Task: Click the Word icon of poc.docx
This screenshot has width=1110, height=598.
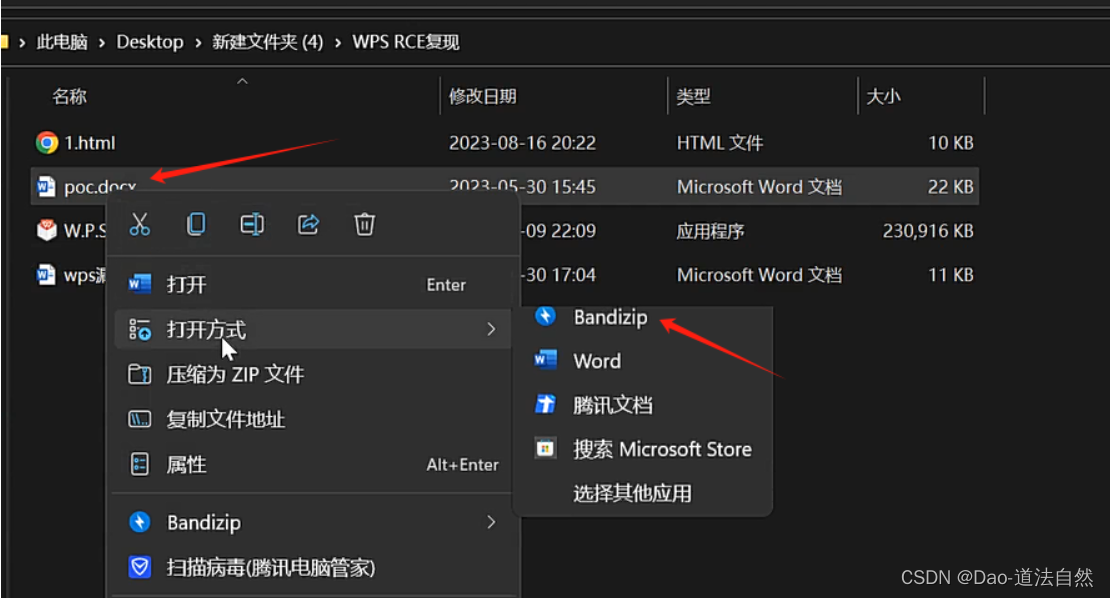Action: [x=46, y=187]
